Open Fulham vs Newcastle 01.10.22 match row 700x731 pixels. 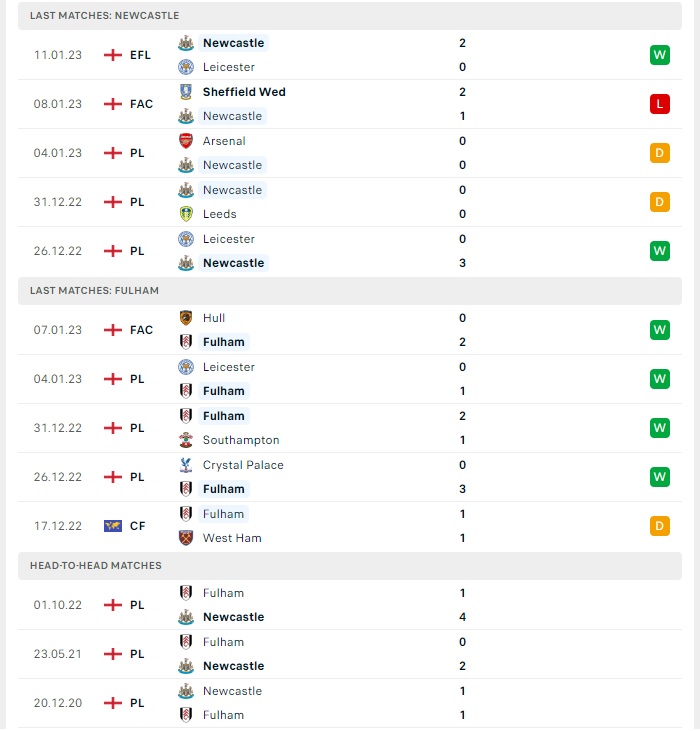coord(350,605)
